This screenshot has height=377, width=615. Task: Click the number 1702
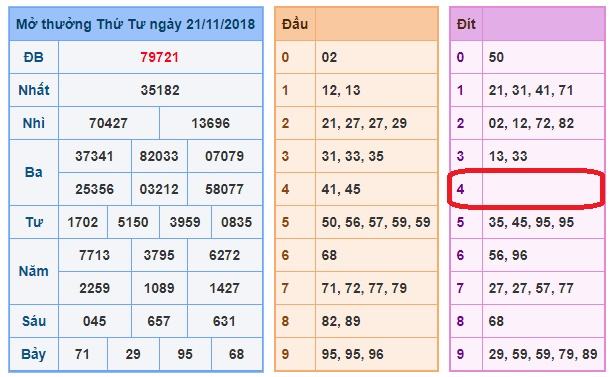(83, 222)
